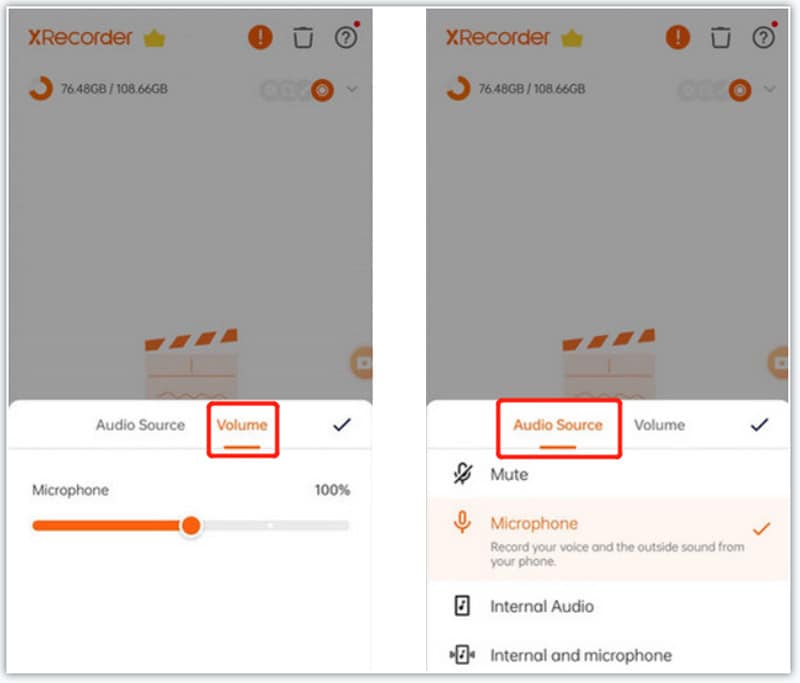This screenshot has width=800, height=683.
Task: Tap the orange record button in left screen
Action: pos(322,90)
